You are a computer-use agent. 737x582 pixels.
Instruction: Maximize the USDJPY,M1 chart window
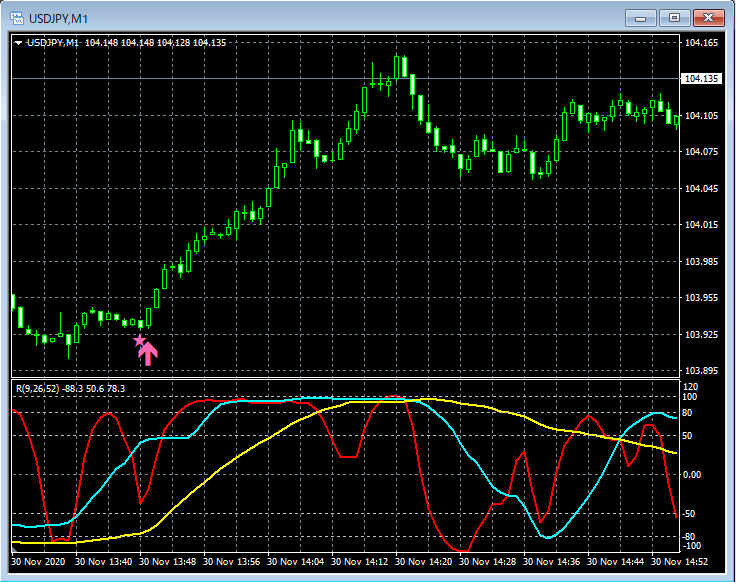pos(675,18)
